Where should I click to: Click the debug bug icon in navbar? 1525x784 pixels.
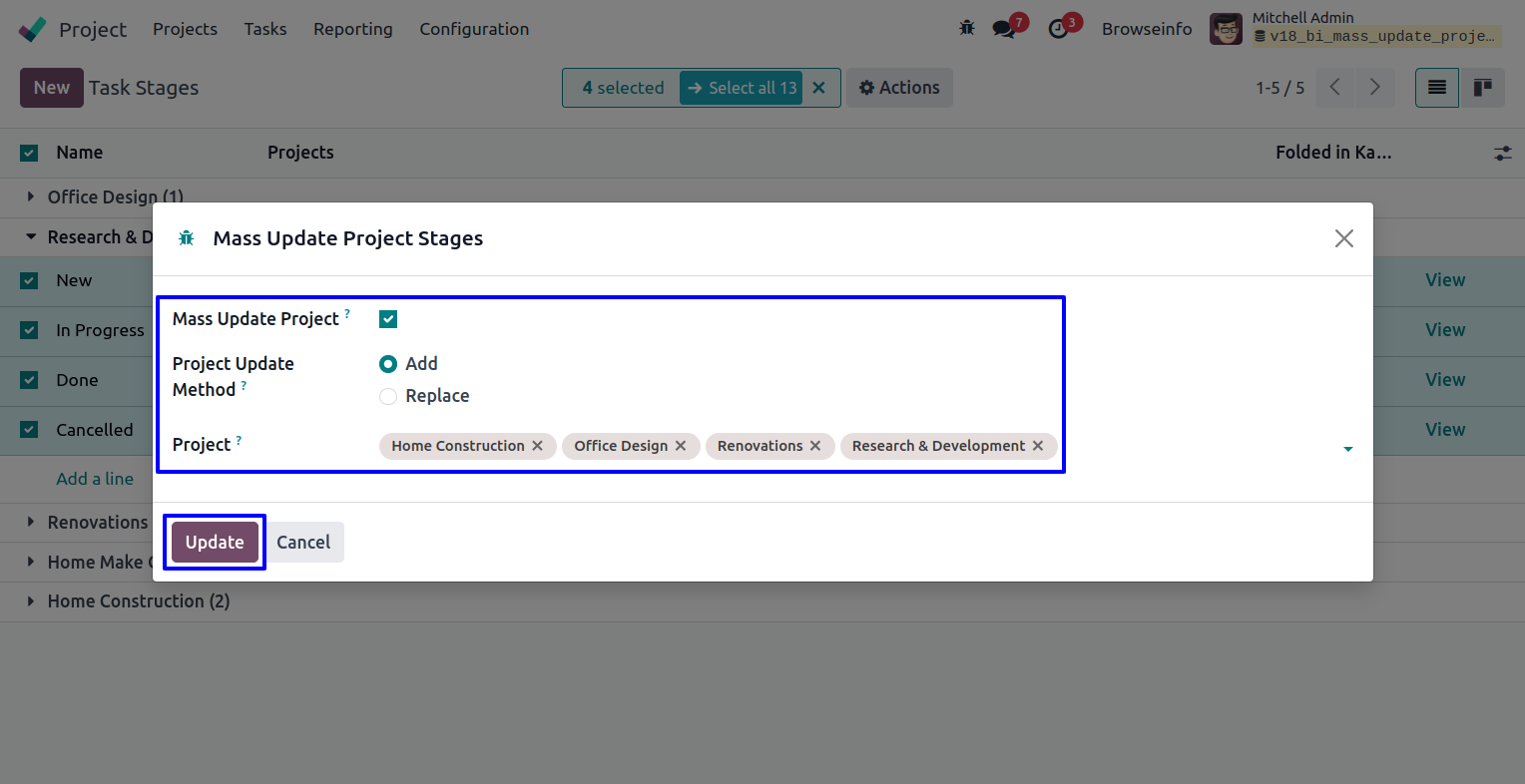tap(966, 29)
